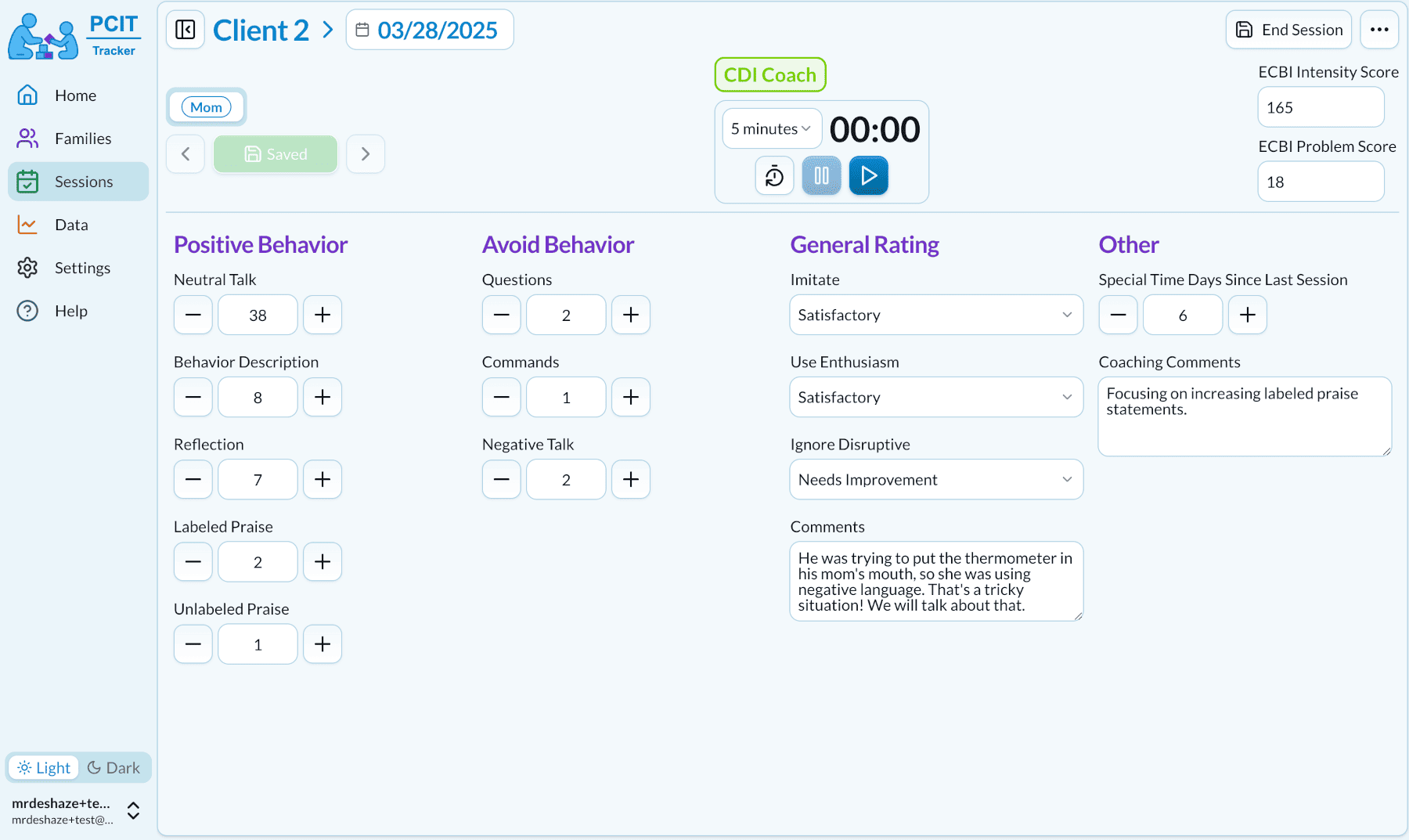This screenshot has height=840, width=1409.
Task: Switch to Light theme
Action: tap(45, 768)
